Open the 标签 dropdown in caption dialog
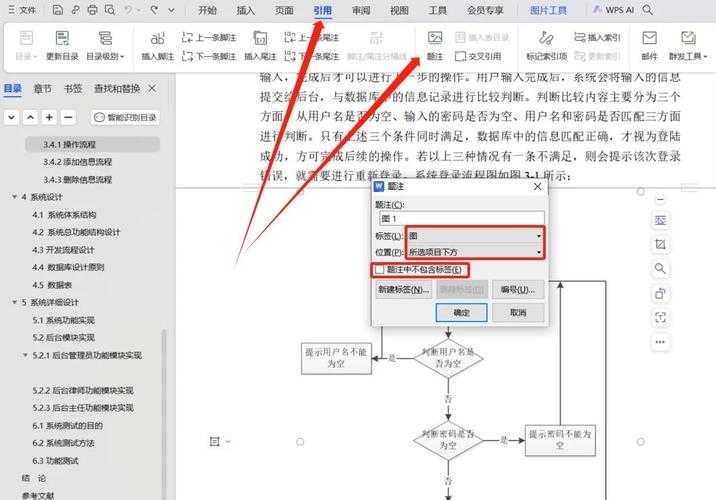 540,236
